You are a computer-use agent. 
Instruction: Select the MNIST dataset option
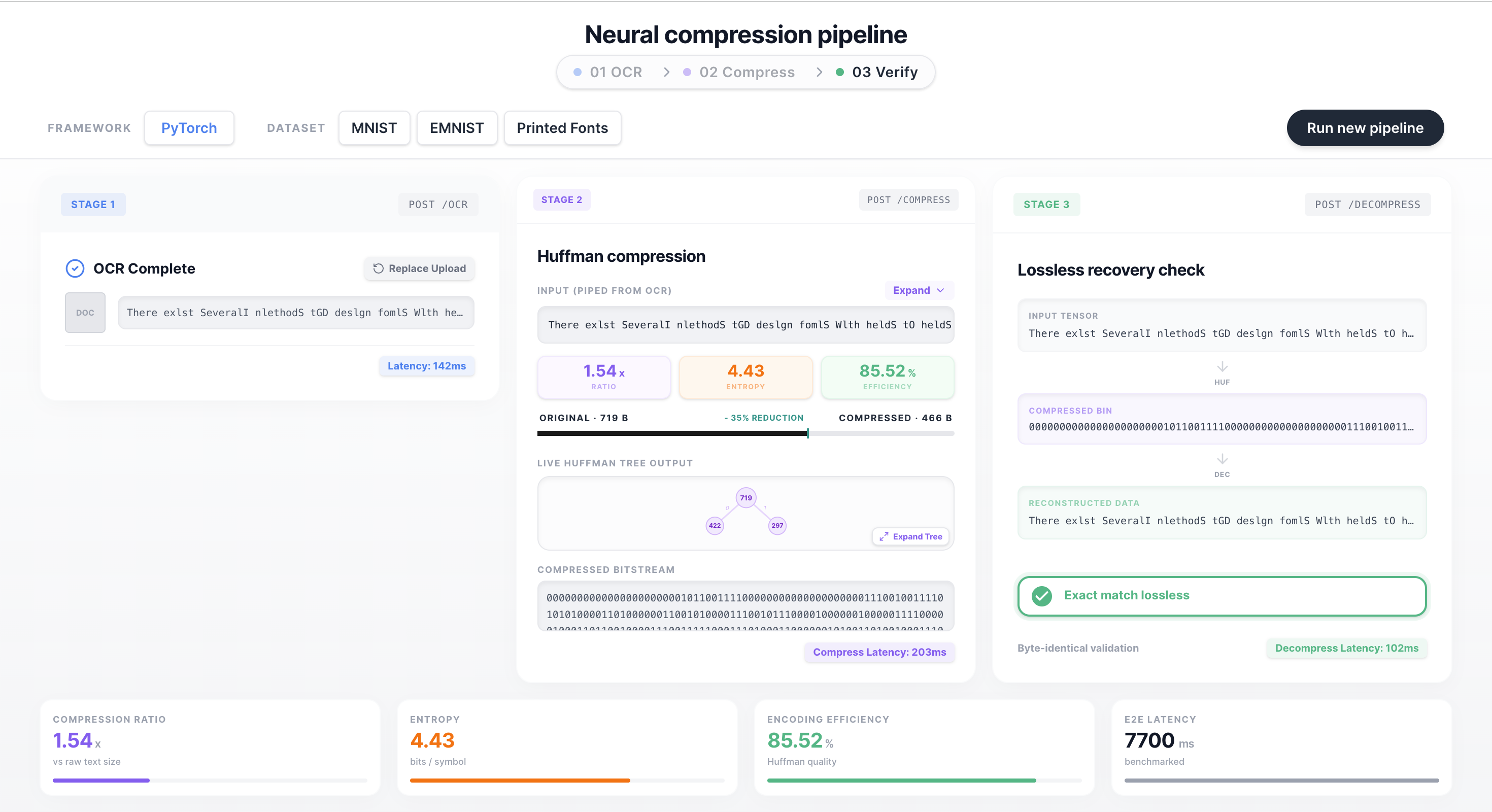pyautogui.click(x=374, y=128)
